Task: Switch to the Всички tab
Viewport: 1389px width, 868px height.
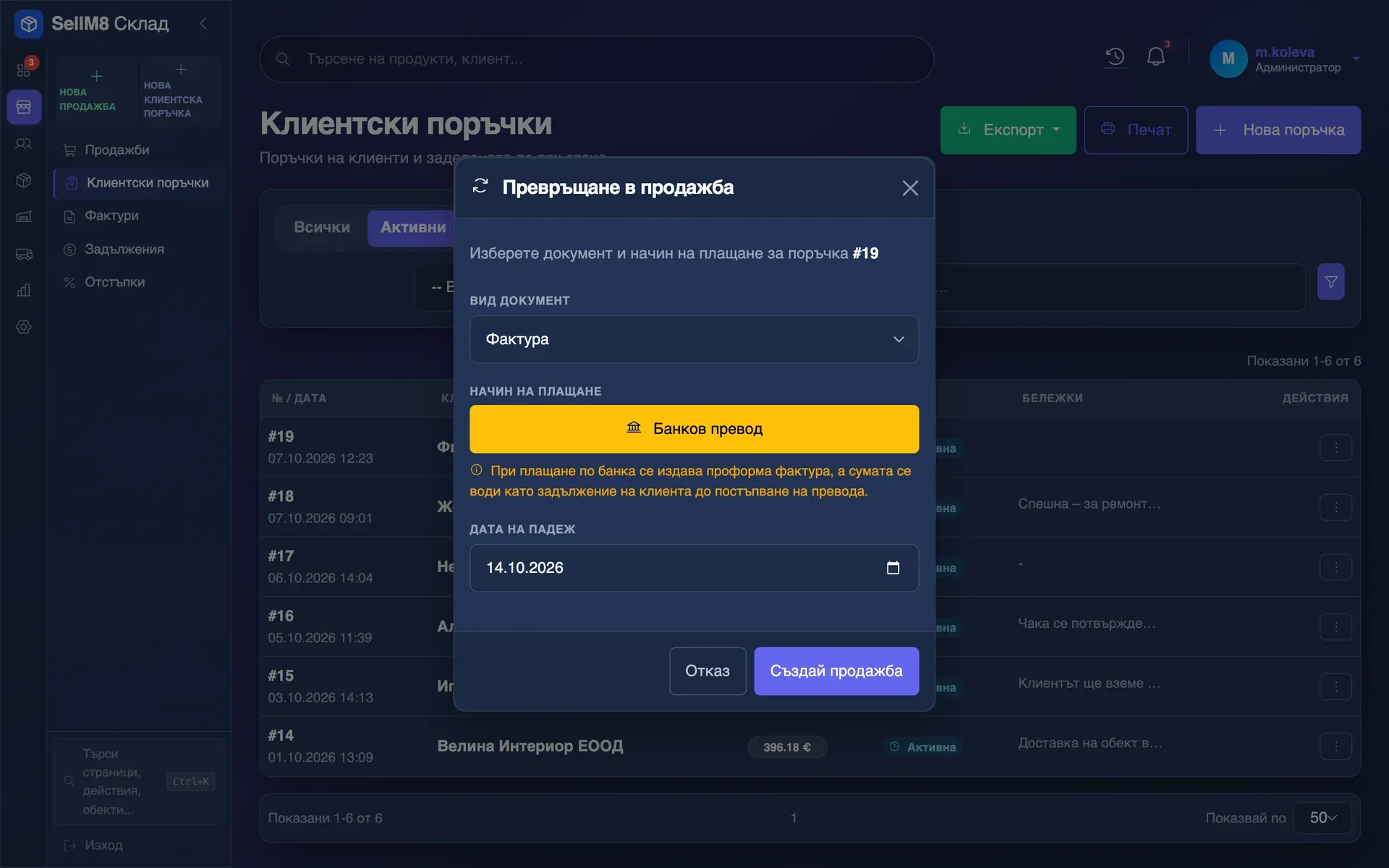Action: point(322,228)
